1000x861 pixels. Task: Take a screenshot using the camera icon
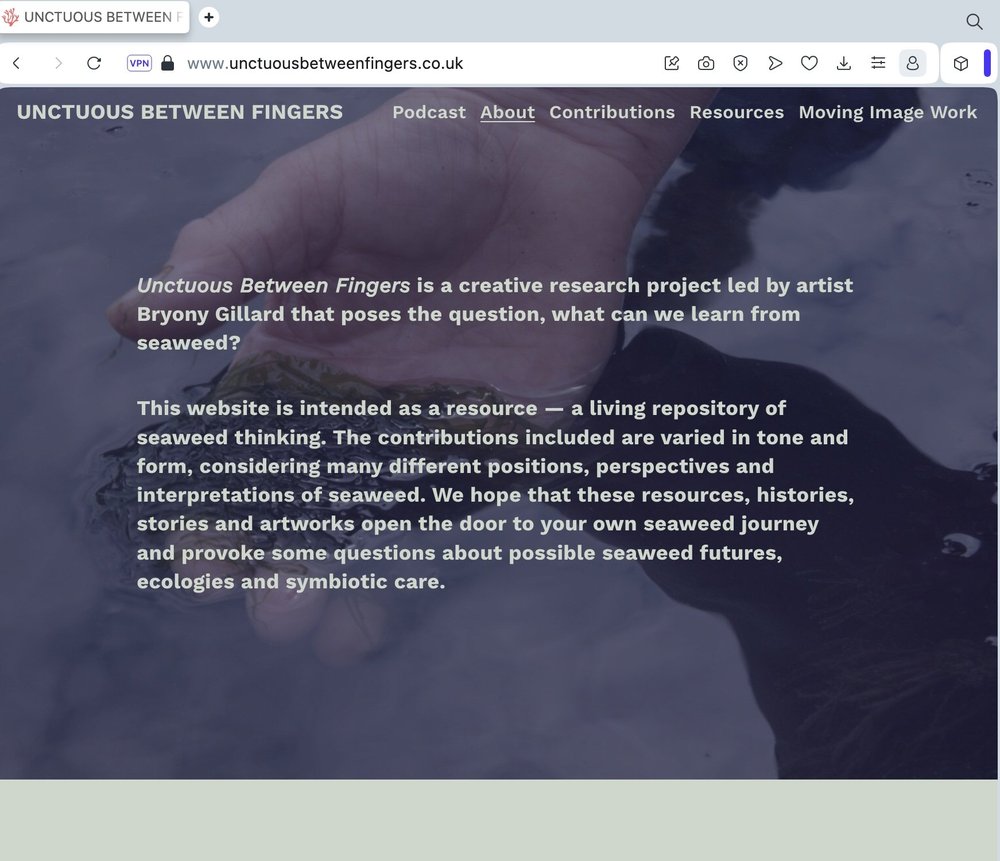(x=706, y=63)
